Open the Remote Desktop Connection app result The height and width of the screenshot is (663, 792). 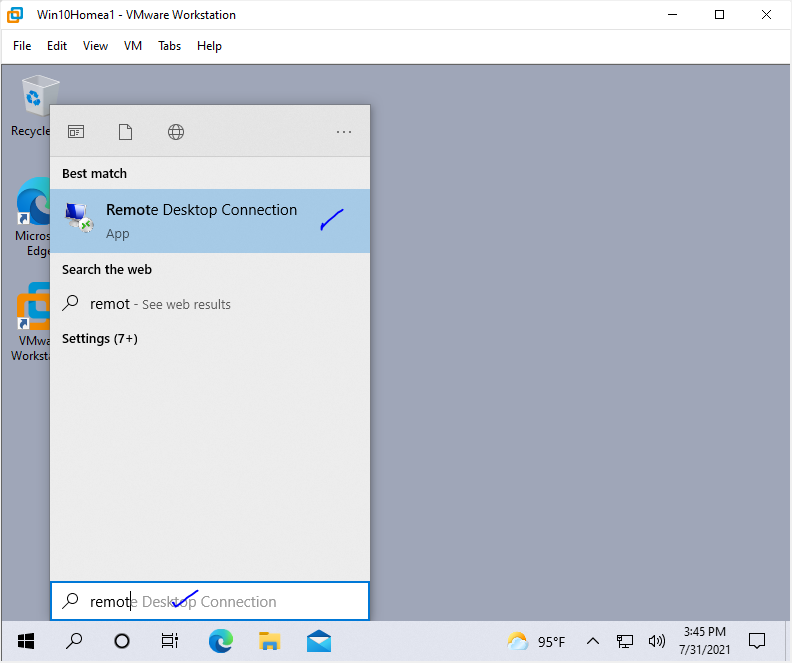coord(210,221)
